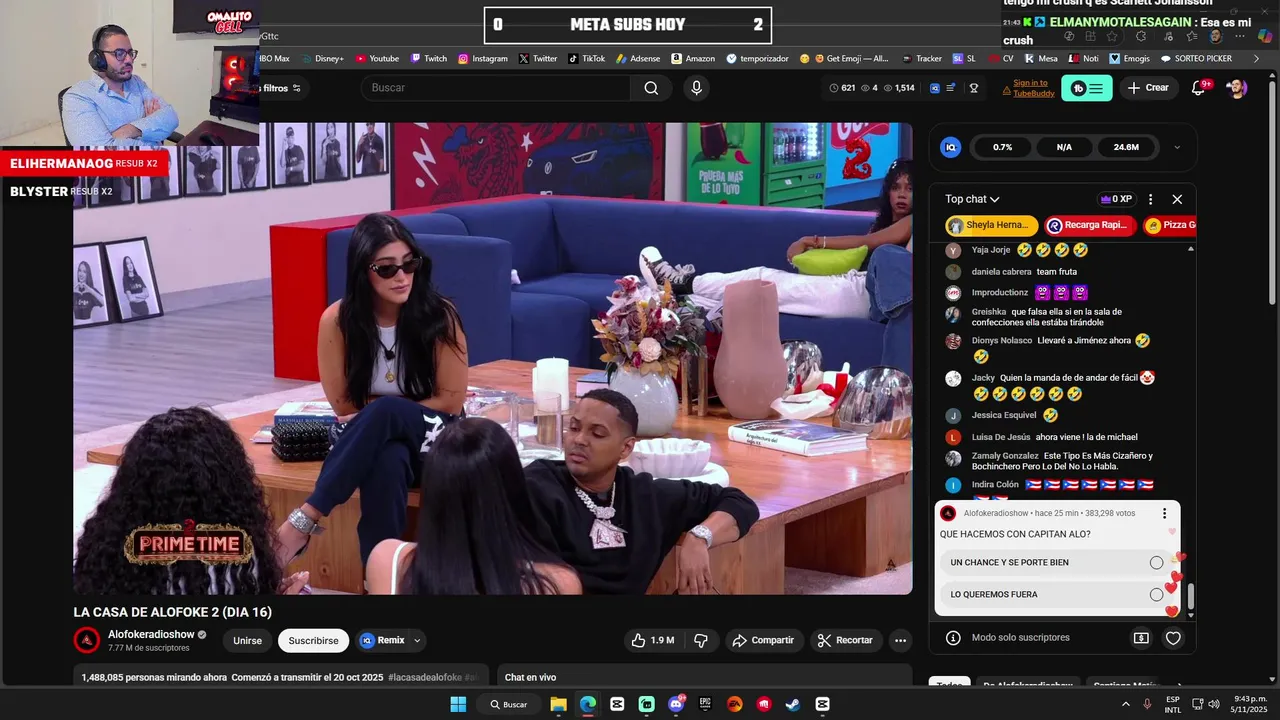Dislike the video with thumbs down
The height and width of the screenshot is (720, 1280).
pyautogui.click(x=701, y=640)
